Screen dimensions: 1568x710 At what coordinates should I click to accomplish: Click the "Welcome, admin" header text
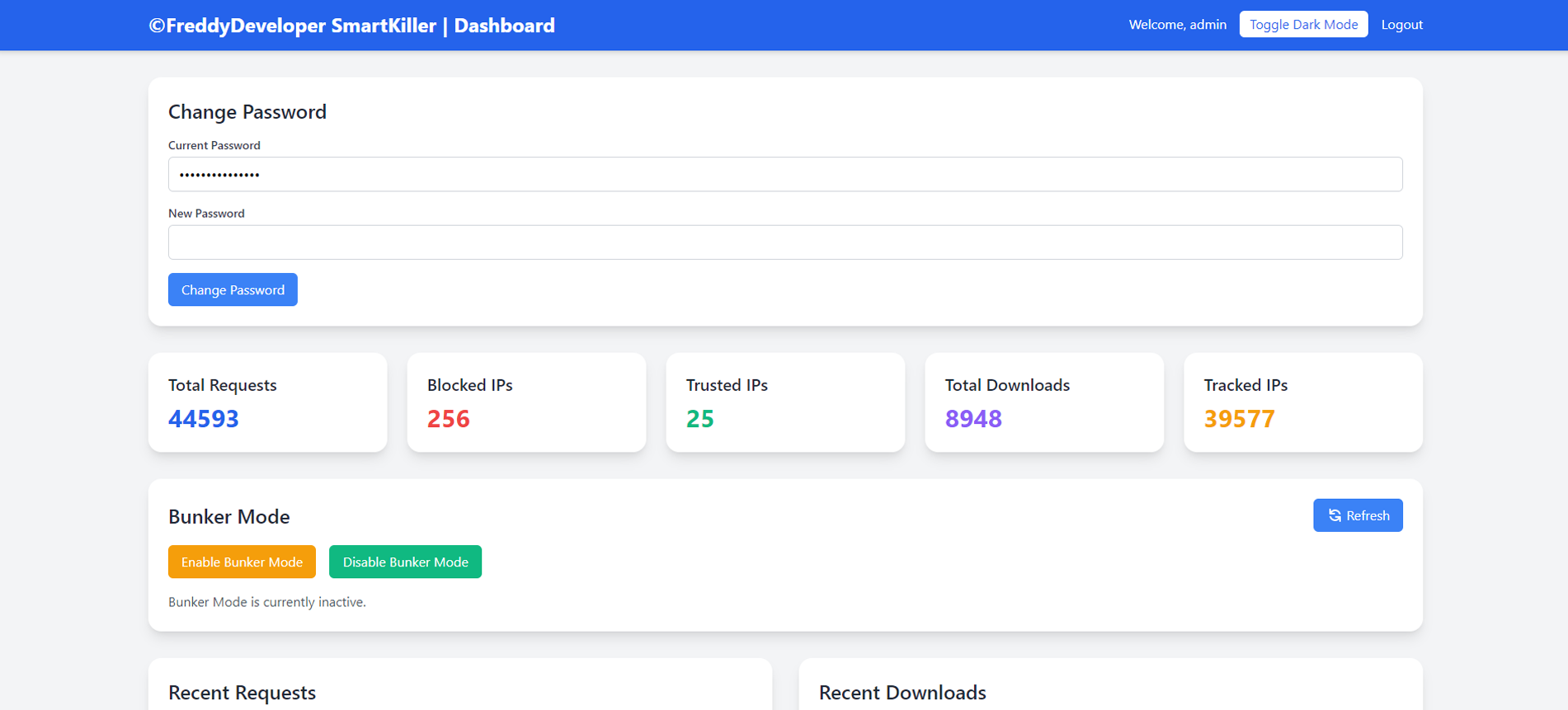tap(1177, 25)
